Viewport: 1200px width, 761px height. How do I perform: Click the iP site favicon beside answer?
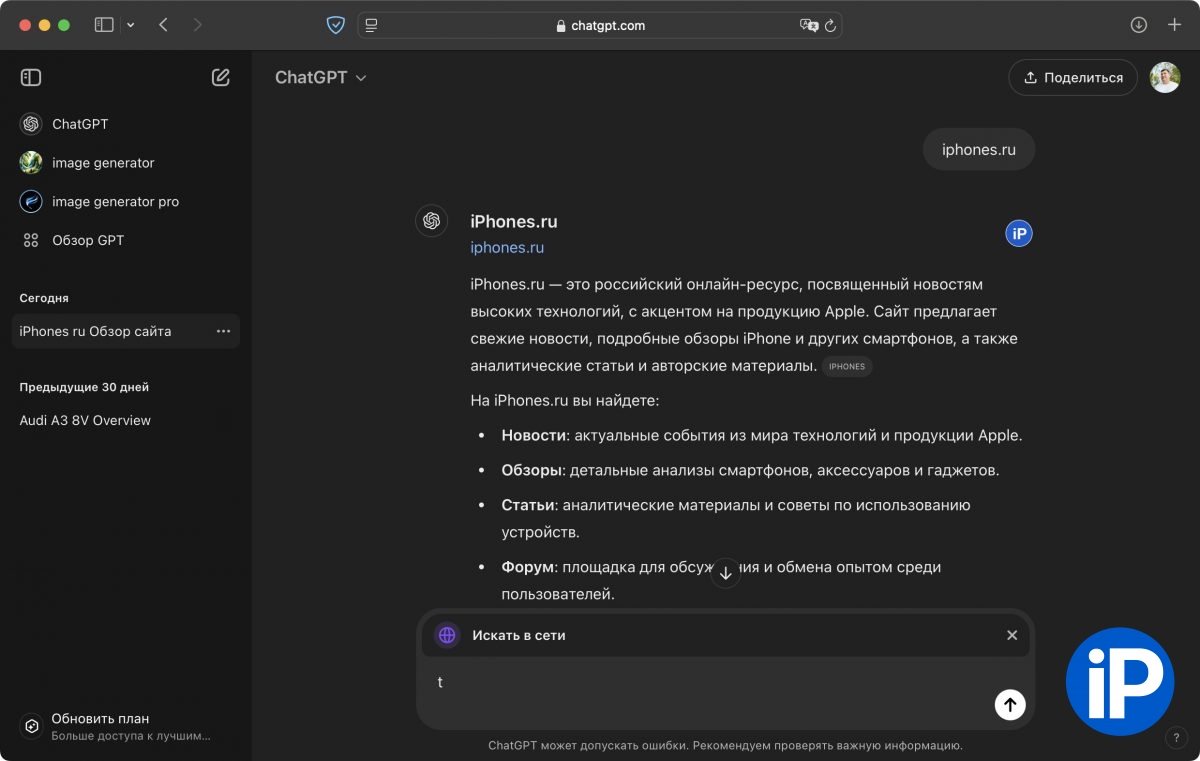click(1018, 234)
